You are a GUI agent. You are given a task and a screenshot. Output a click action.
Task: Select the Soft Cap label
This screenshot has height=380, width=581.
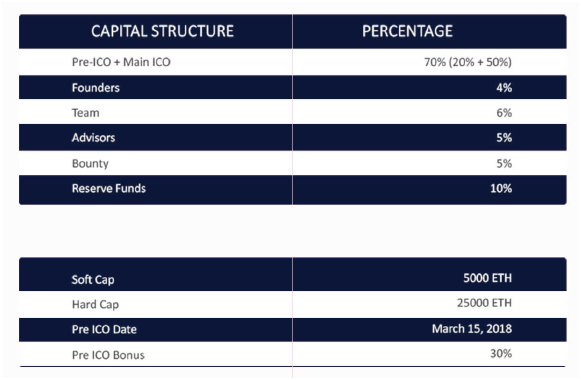[93, 280]
